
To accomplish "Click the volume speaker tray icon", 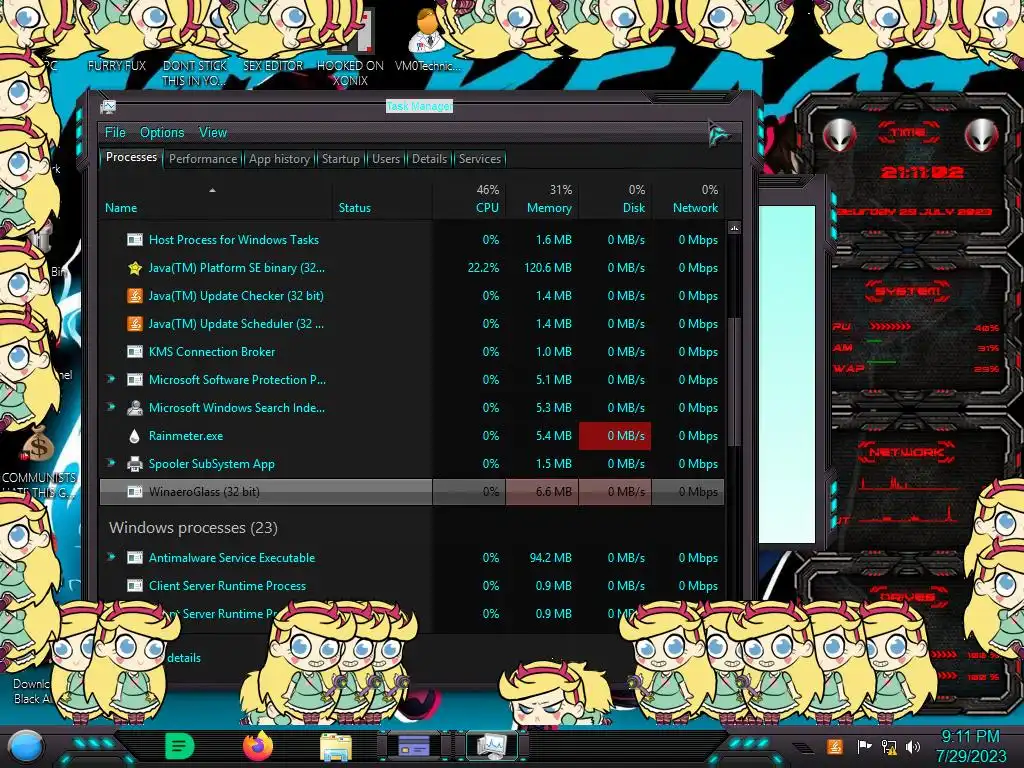I will pos(913,746).
